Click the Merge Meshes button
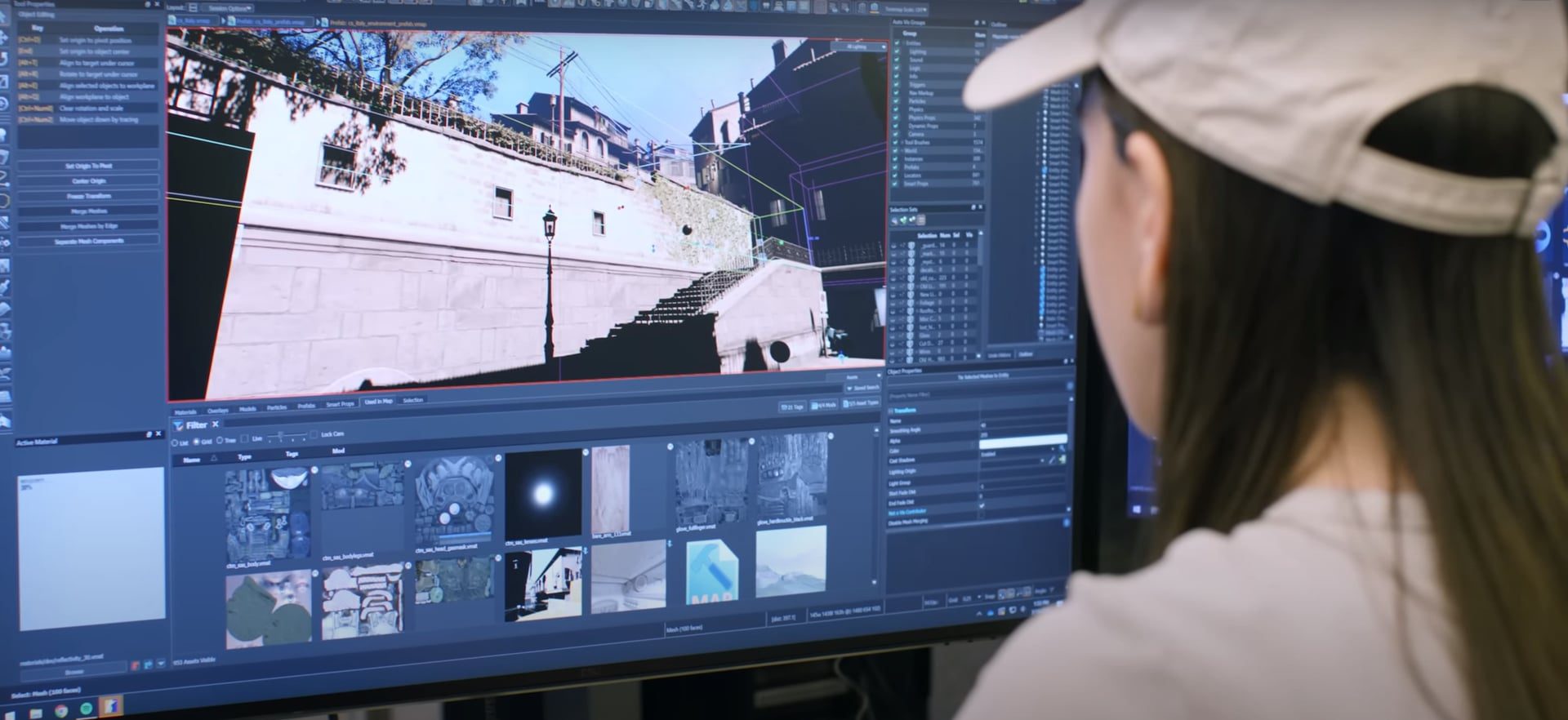Screen dimensions: 1568x720 click(88, 211)
